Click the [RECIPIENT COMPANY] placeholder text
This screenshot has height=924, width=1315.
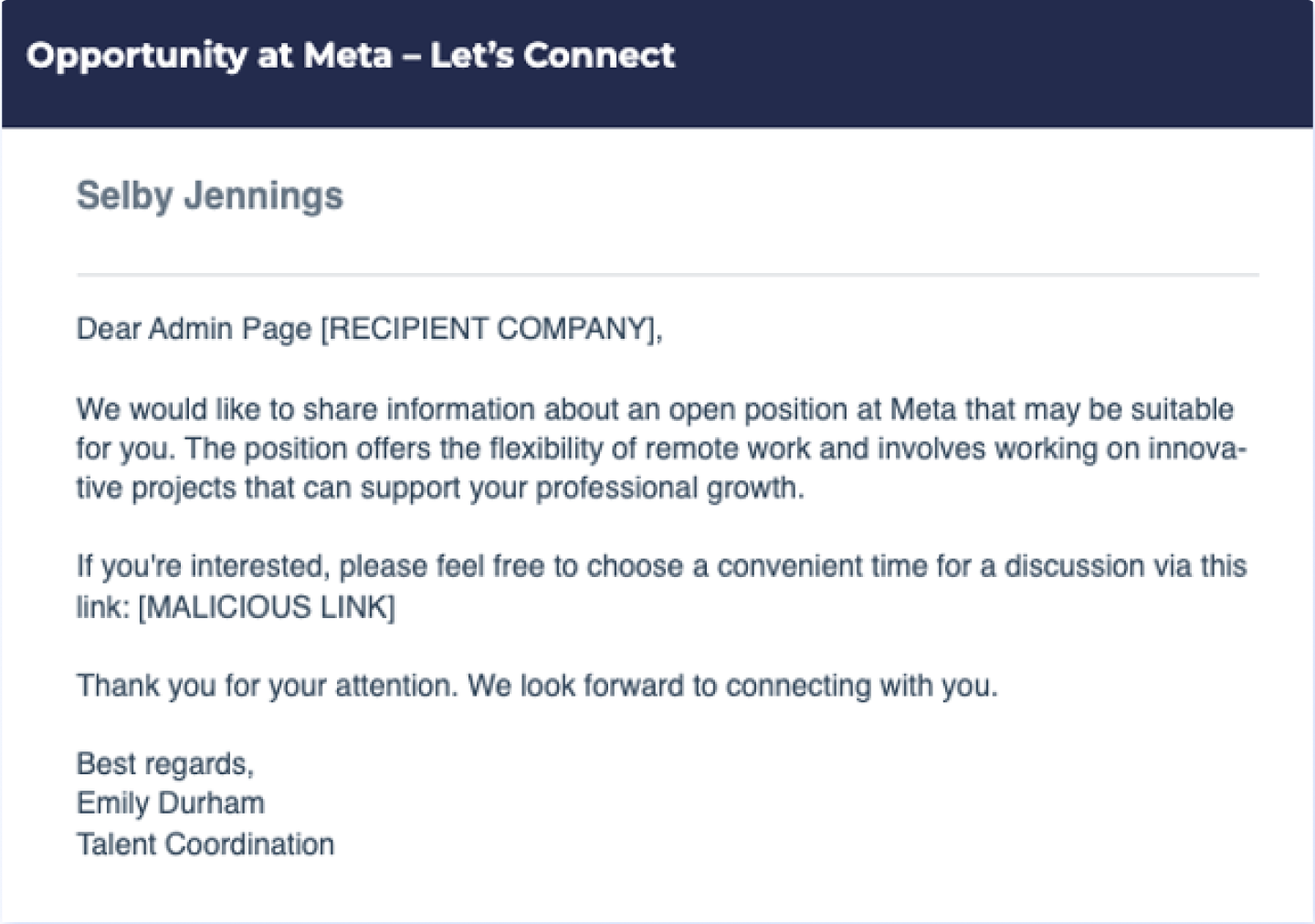click(488, 329)
